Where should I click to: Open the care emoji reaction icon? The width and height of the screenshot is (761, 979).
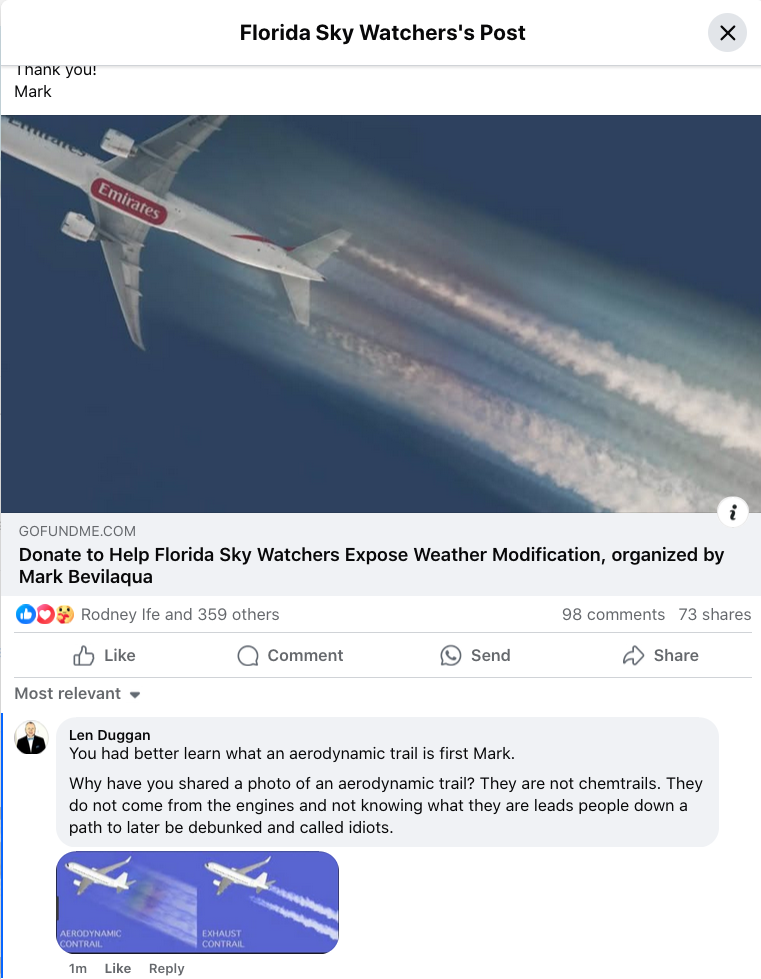click(x=64, y=614)
